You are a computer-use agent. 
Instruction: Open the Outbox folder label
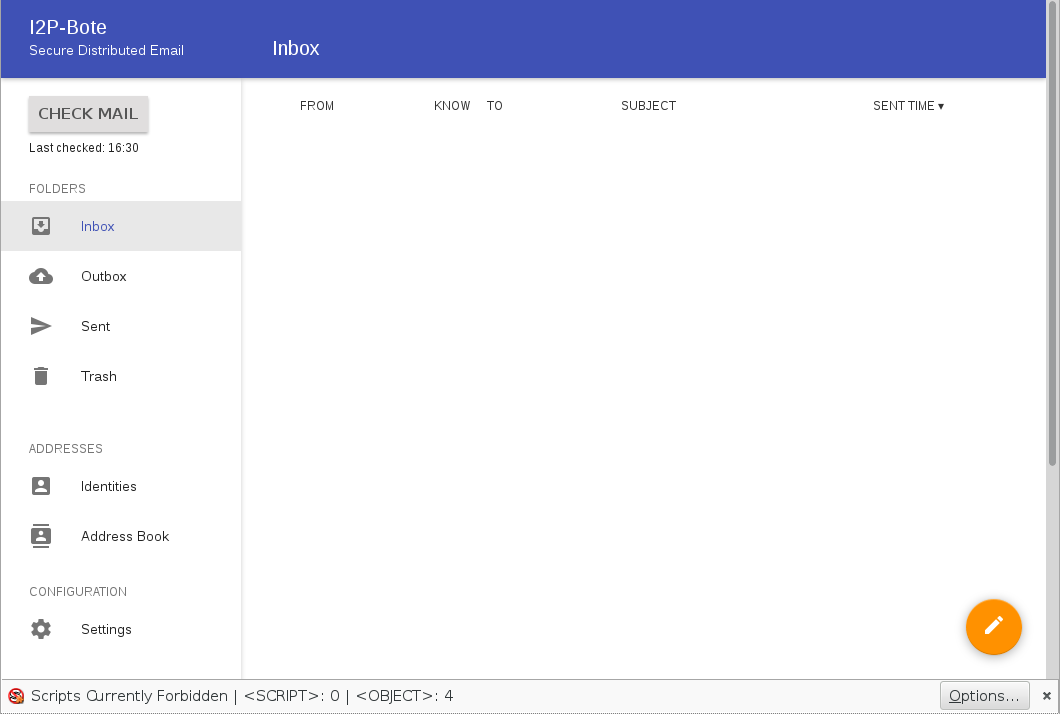coord(103,277)
